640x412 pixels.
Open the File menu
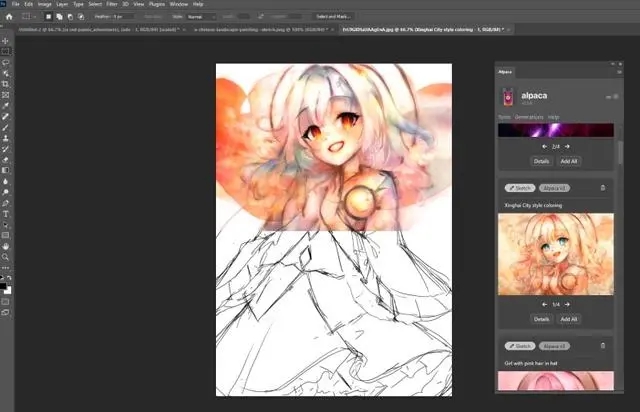pyautogui.click(x=16, y=4)
